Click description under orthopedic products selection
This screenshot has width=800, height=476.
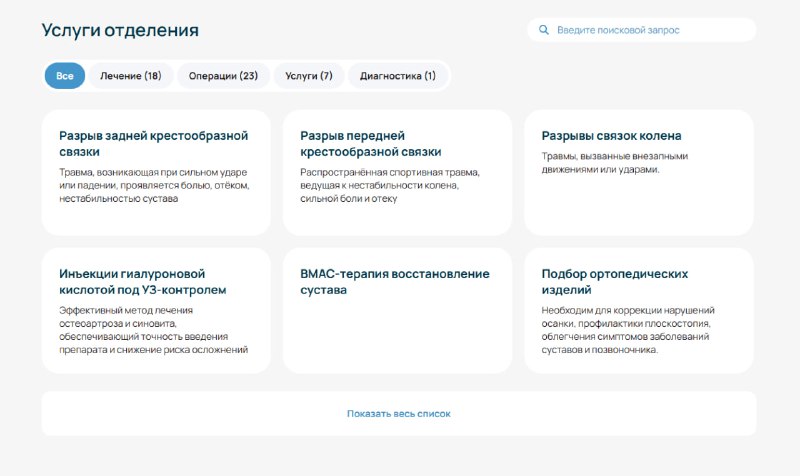pos(628,330)
